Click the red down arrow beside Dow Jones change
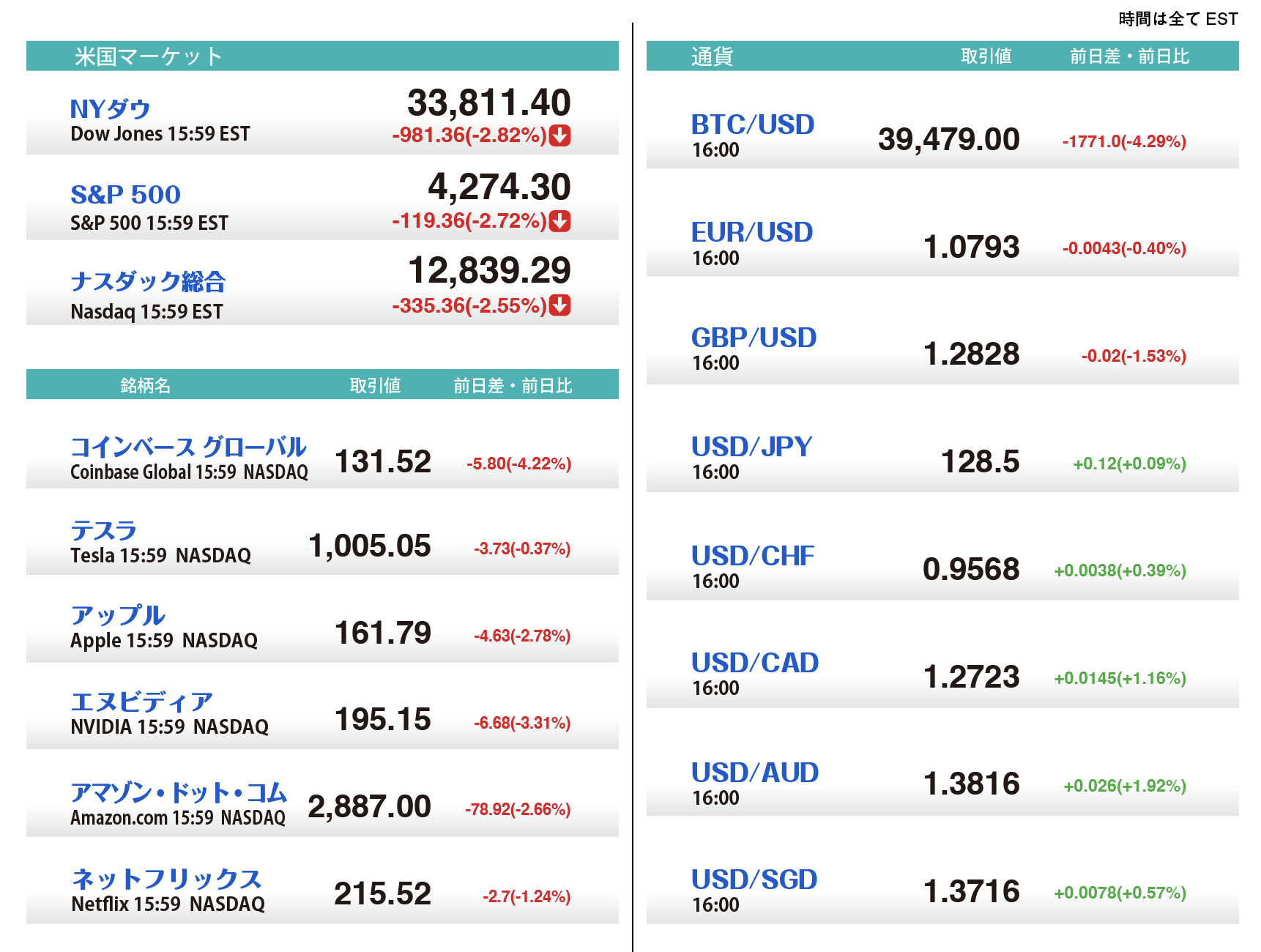 (x=559, y=135)
